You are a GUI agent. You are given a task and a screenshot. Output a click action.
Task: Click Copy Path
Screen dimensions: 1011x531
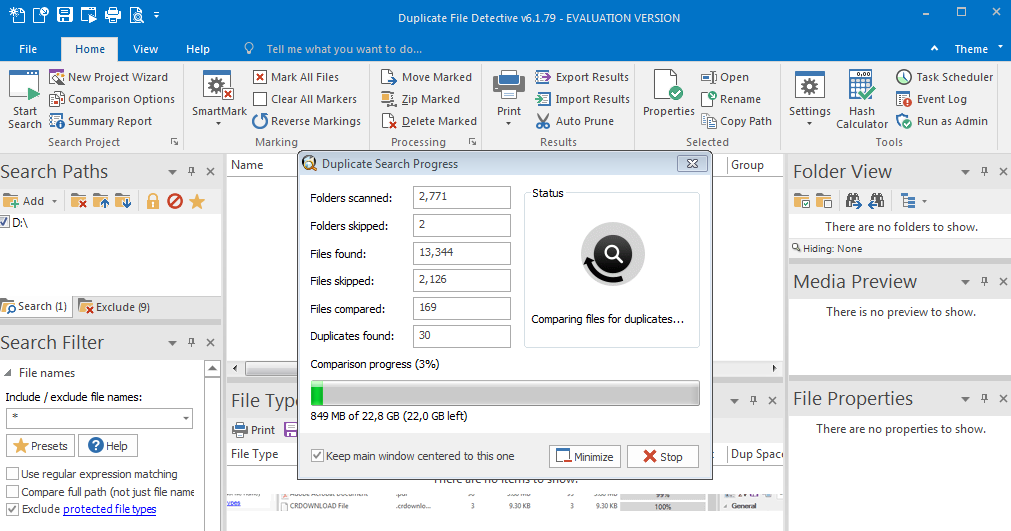(736, 121)
